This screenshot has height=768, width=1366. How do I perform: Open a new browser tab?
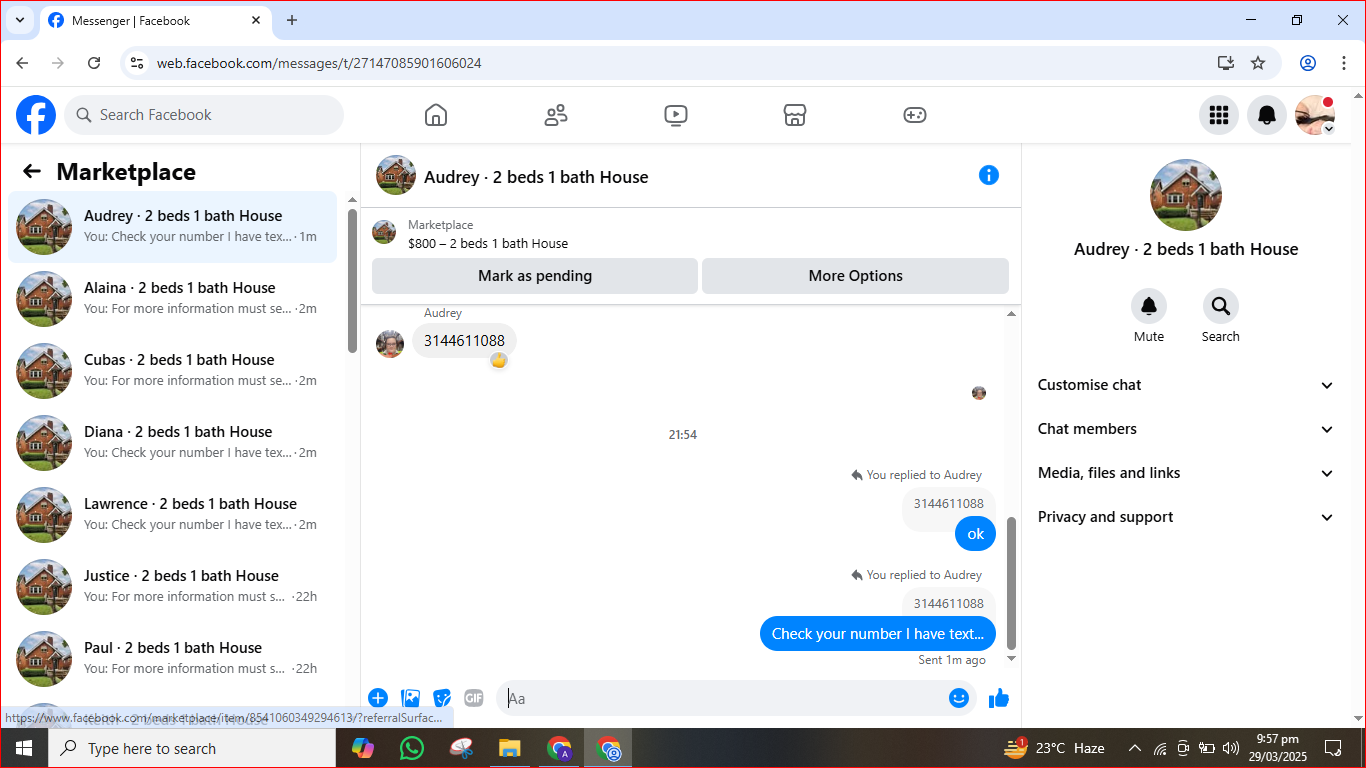pyautogui.click(x=292, y=20)
